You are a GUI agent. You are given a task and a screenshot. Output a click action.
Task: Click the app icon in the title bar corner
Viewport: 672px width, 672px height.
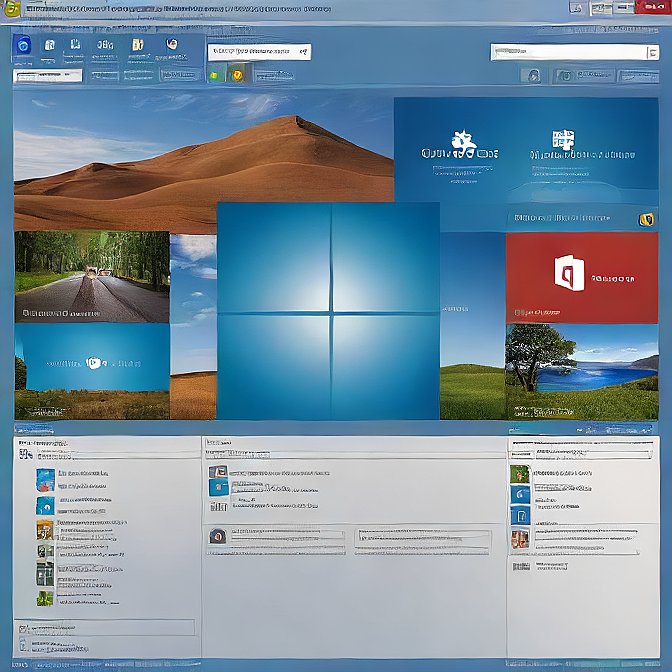pos(11,9)
